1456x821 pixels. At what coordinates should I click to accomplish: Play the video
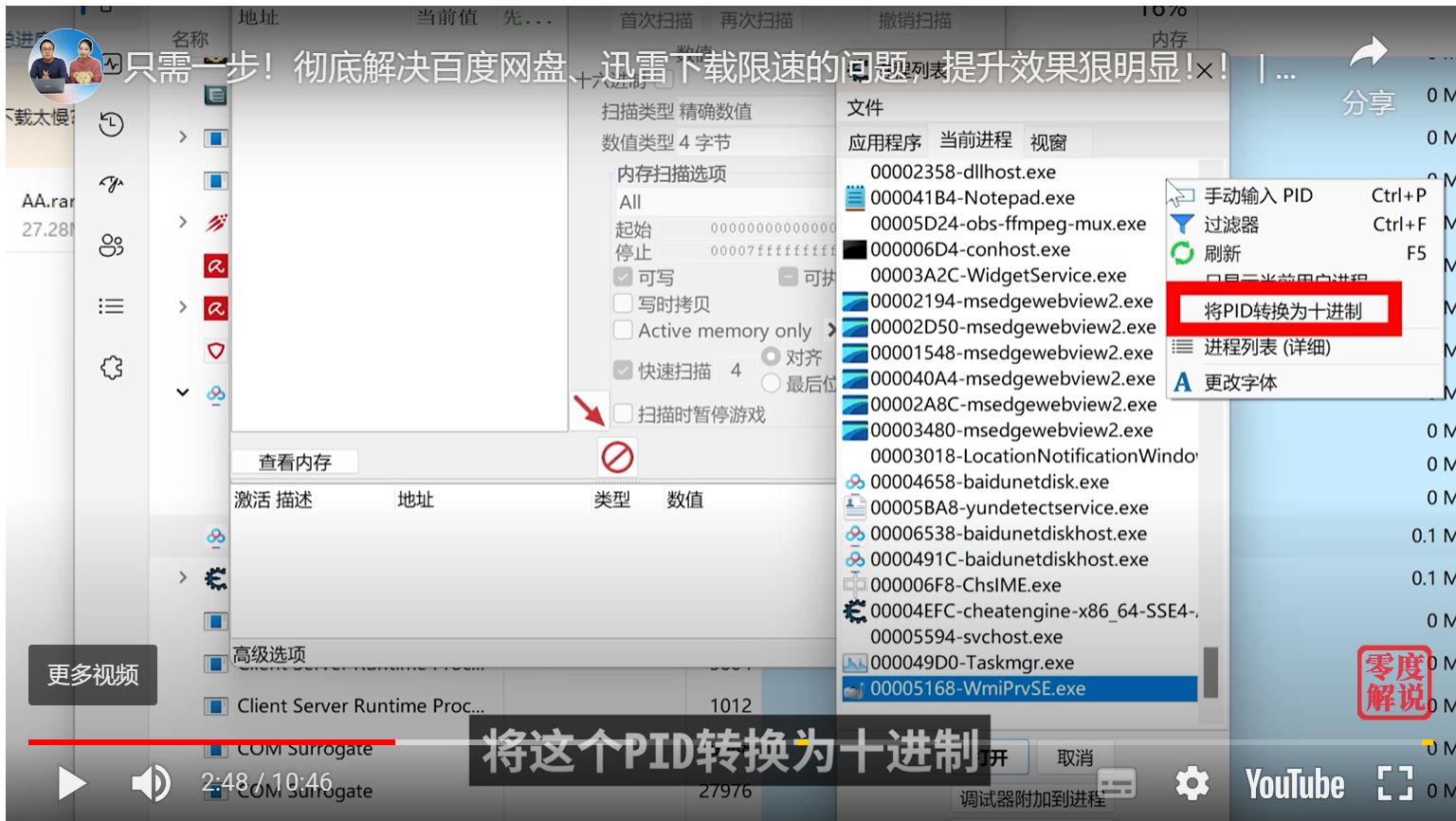72,783
